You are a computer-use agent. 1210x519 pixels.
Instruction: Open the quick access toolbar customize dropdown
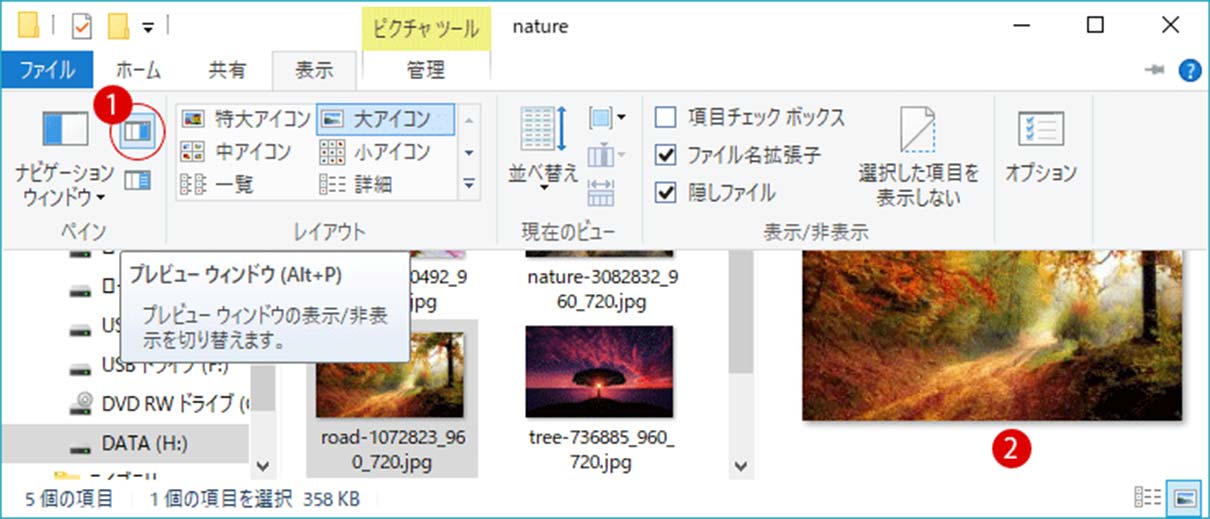148,26
